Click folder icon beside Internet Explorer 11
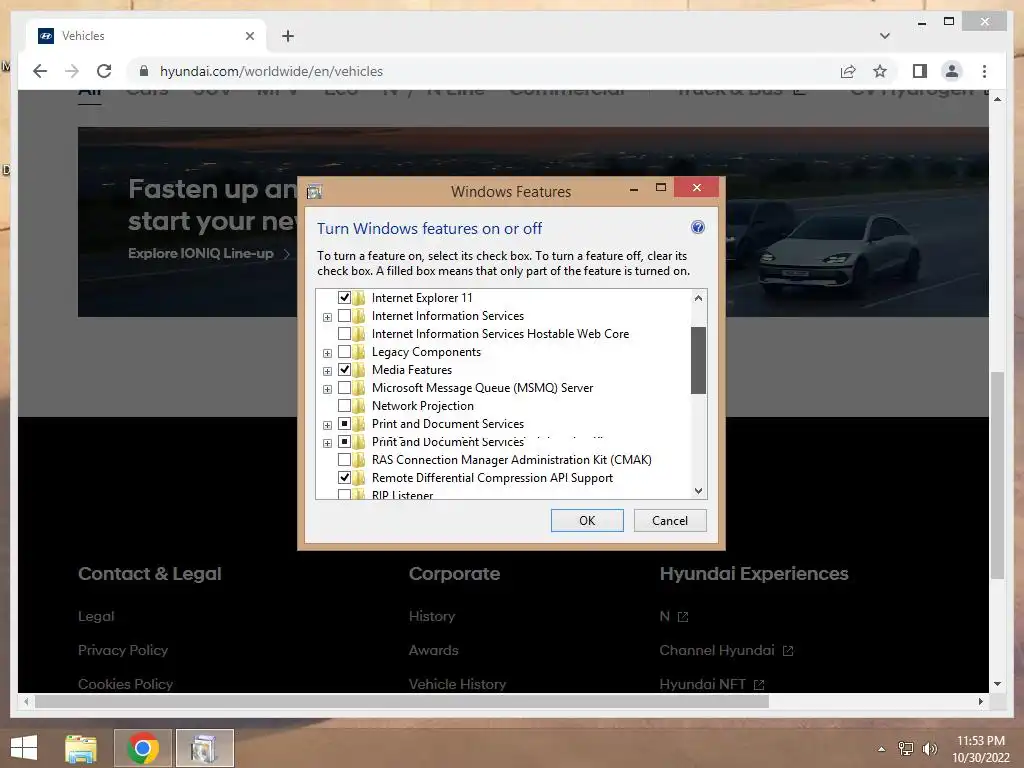Viewport: 1024px width, 768px height. tap(359, 298)
